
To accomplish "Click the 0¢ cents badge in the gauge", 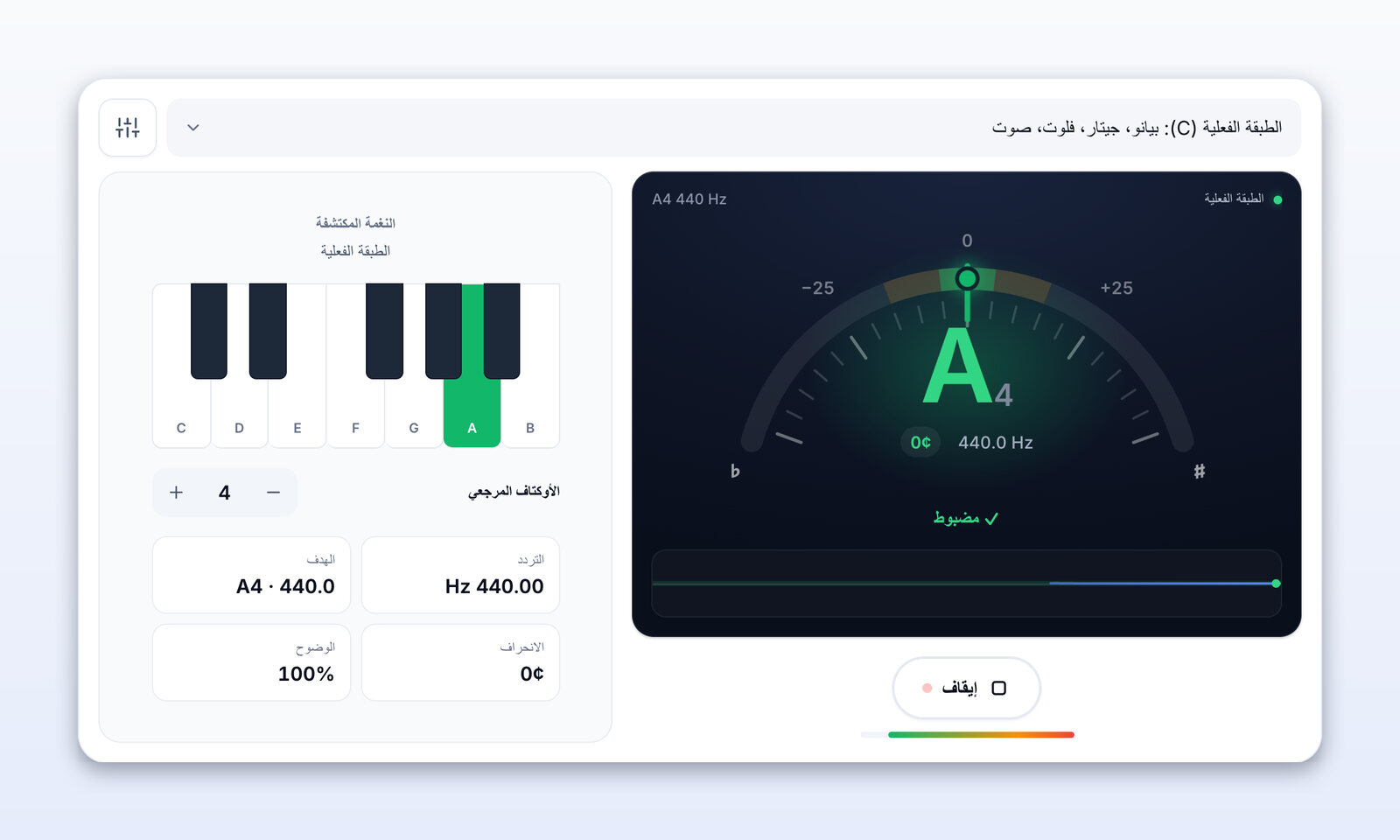I will (x=920, y=442).
